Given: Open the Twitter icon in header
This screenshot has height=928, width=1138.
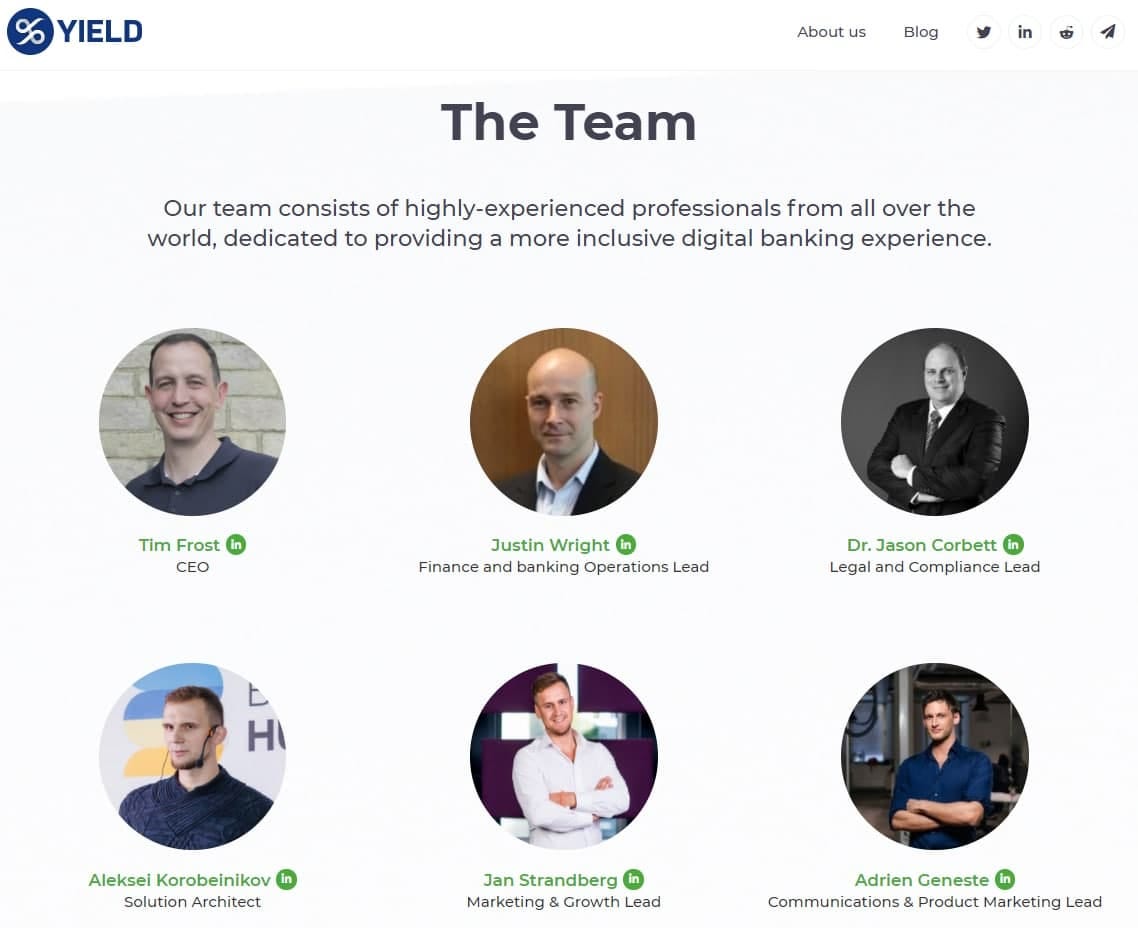Looking at the screenshot, I should point(983,32).
